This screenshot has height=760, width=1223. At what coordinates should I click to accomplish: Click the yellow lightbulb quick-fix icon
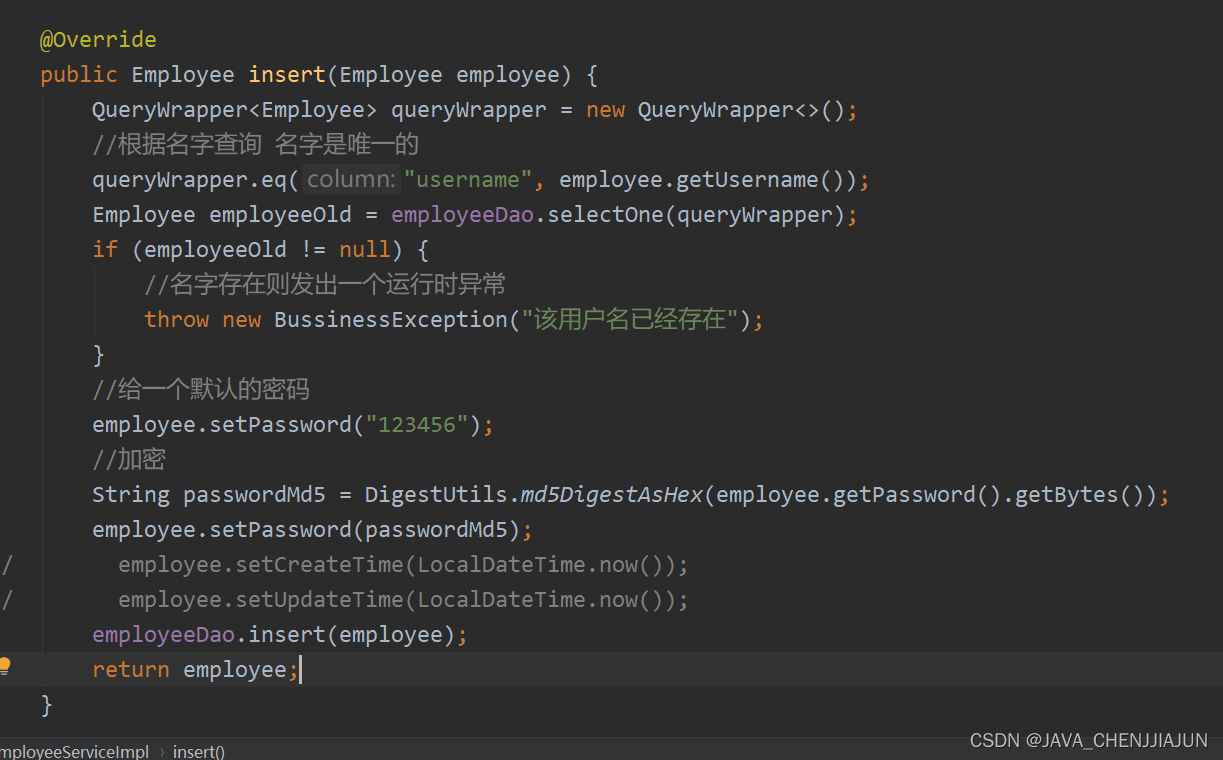click(x=4, y=666)
